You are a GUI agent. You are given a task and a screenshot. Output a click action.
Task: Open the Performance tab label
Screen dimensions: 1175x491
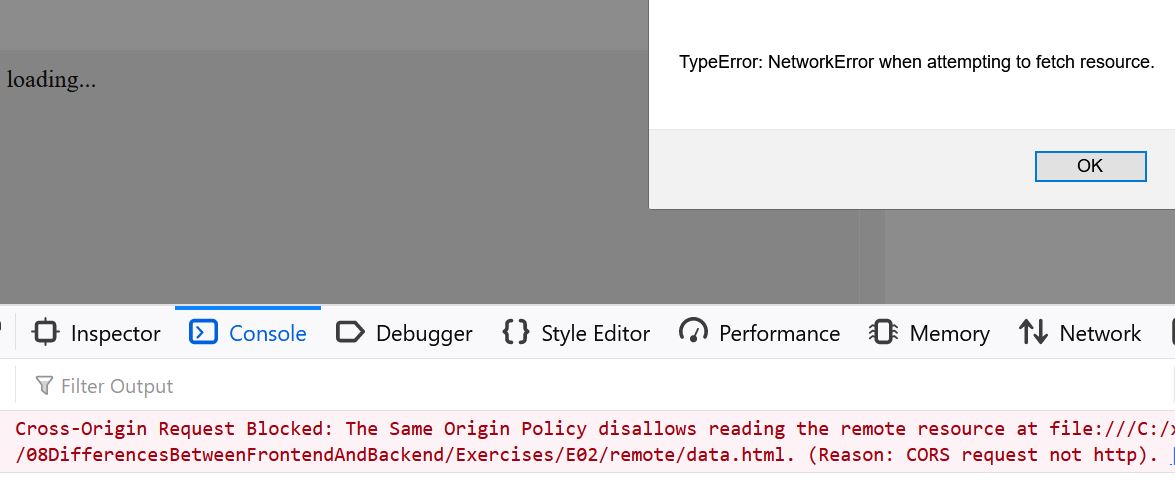779,334
